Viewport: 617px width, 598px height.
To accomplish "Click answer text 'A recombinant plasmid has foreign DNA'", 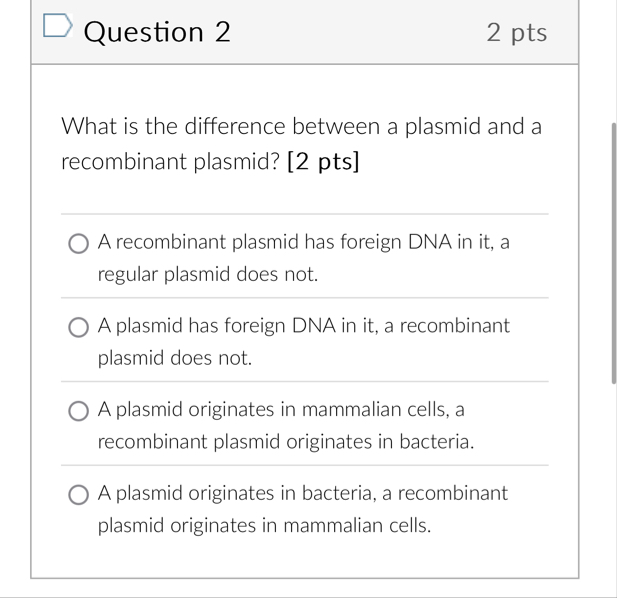I will 275,242.
